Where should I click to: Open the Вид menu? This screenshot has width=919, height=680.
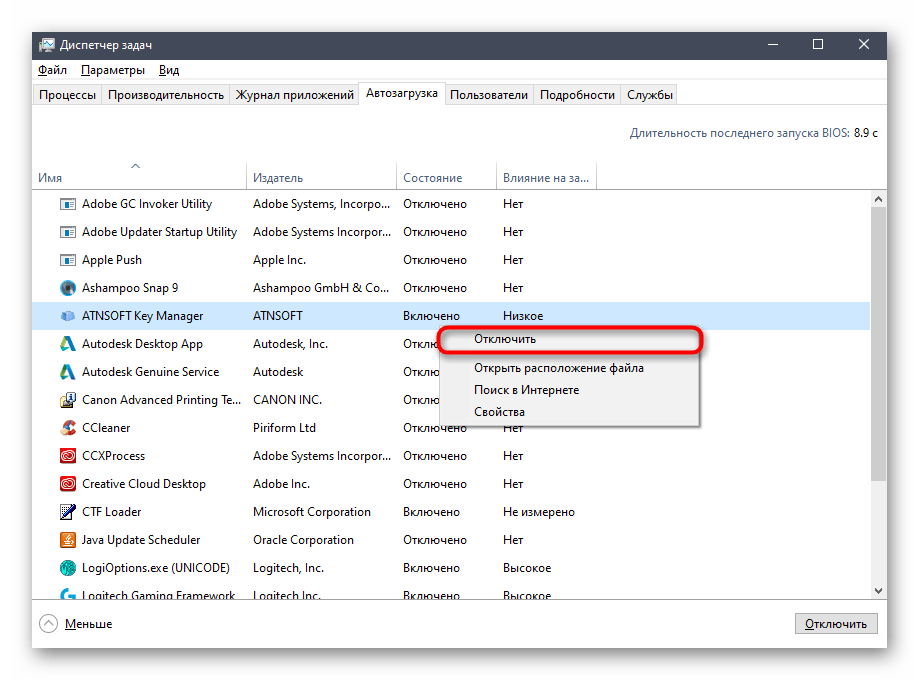[169, 70]
